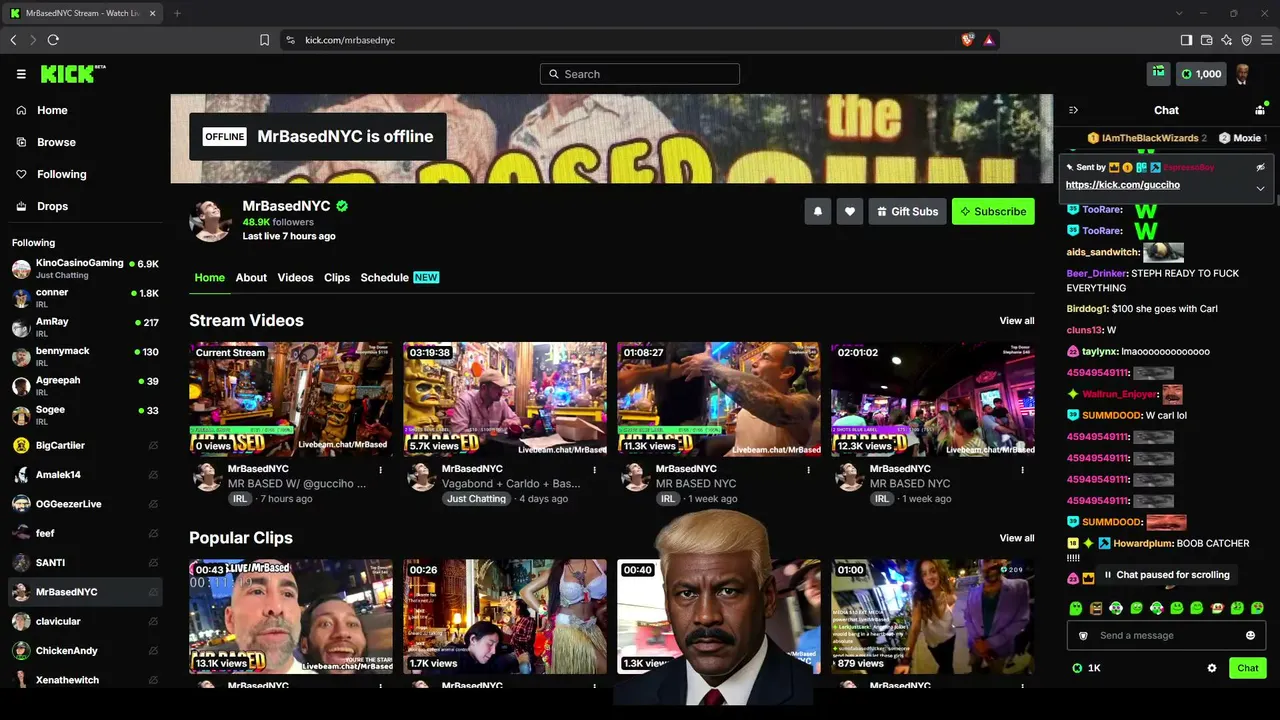
Task: Toggle clavicular notification icon in sidebar
Action: pos(153,621)
